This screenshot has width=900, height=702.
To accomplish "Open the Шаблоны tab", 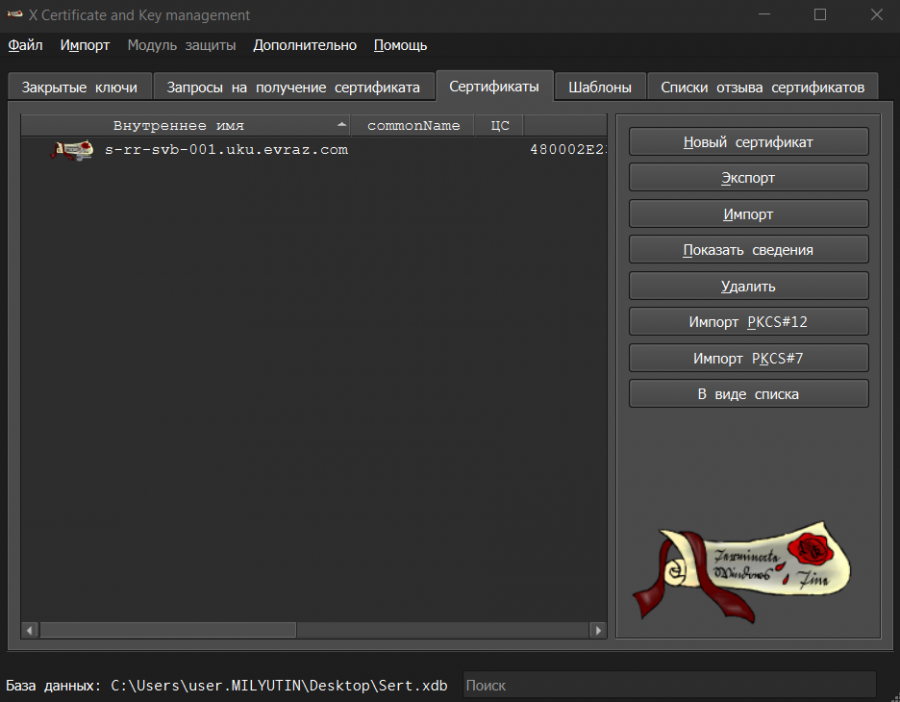I will click(600, 87).
